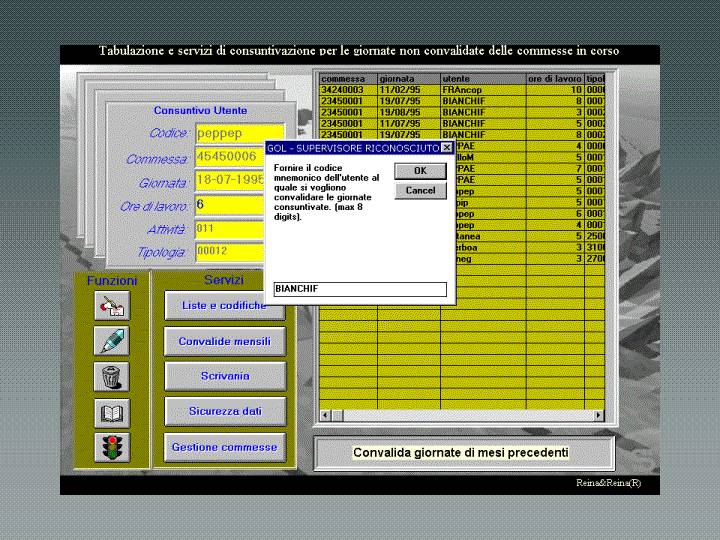Close the Supervisore Riconosciuto dialog with X
The width and height of the screenshot is (720, 540).
tap(447, 147)
